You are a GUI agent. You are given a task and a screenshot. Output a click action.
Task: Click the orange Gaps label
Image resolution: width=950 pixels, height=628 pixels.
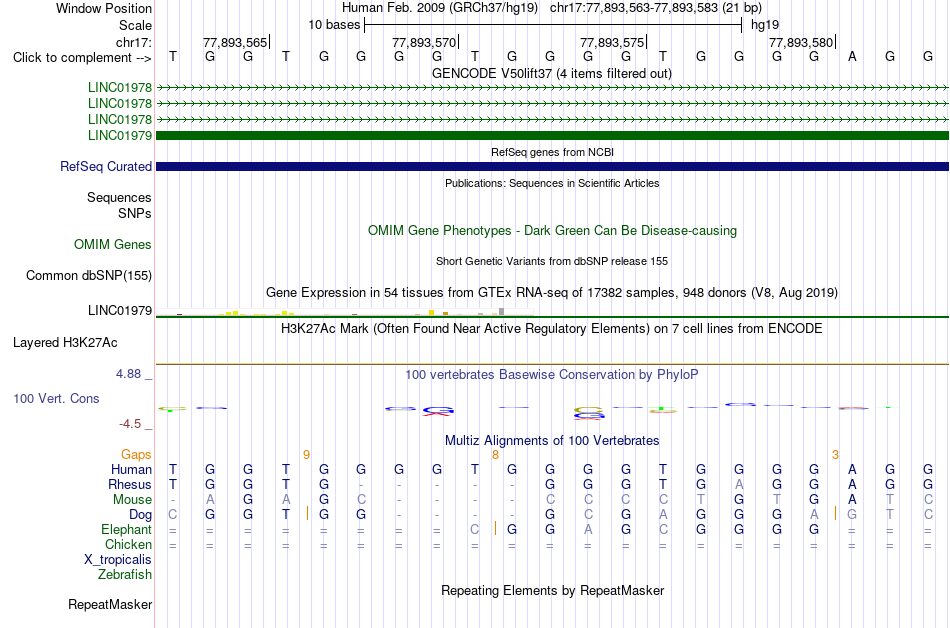click(x=136, y=455)
